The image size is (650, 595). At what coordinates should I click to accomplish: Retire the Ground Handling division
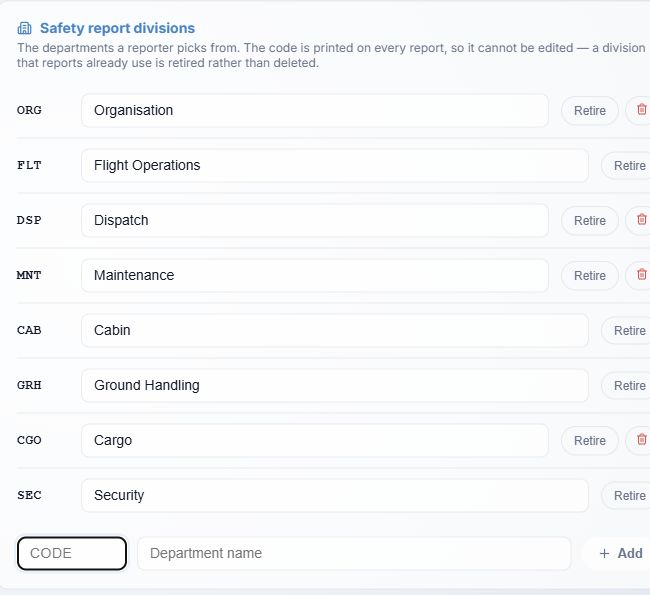tap(629, 386)
